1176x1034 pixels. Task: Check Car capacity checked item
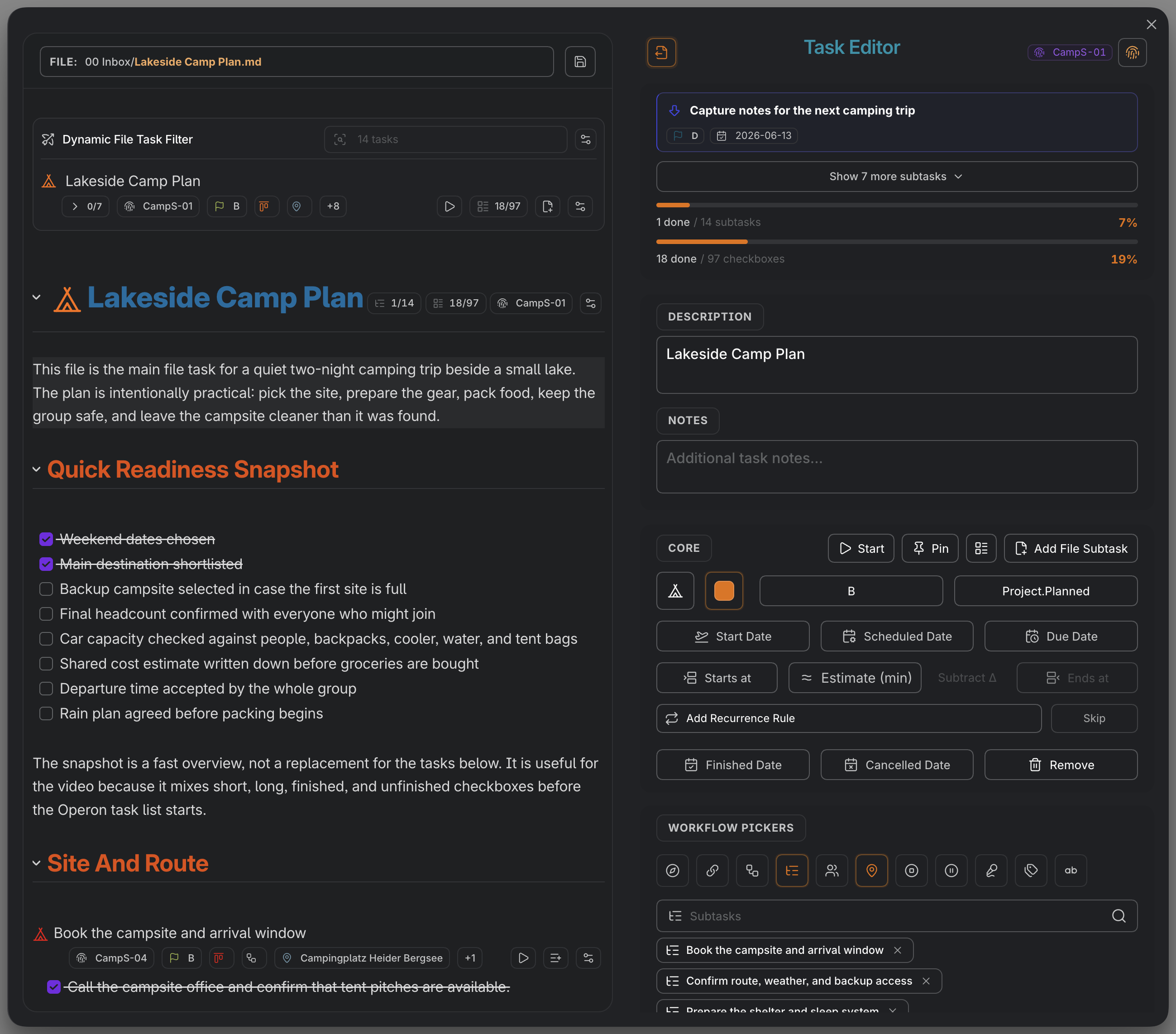click(46, 639)
